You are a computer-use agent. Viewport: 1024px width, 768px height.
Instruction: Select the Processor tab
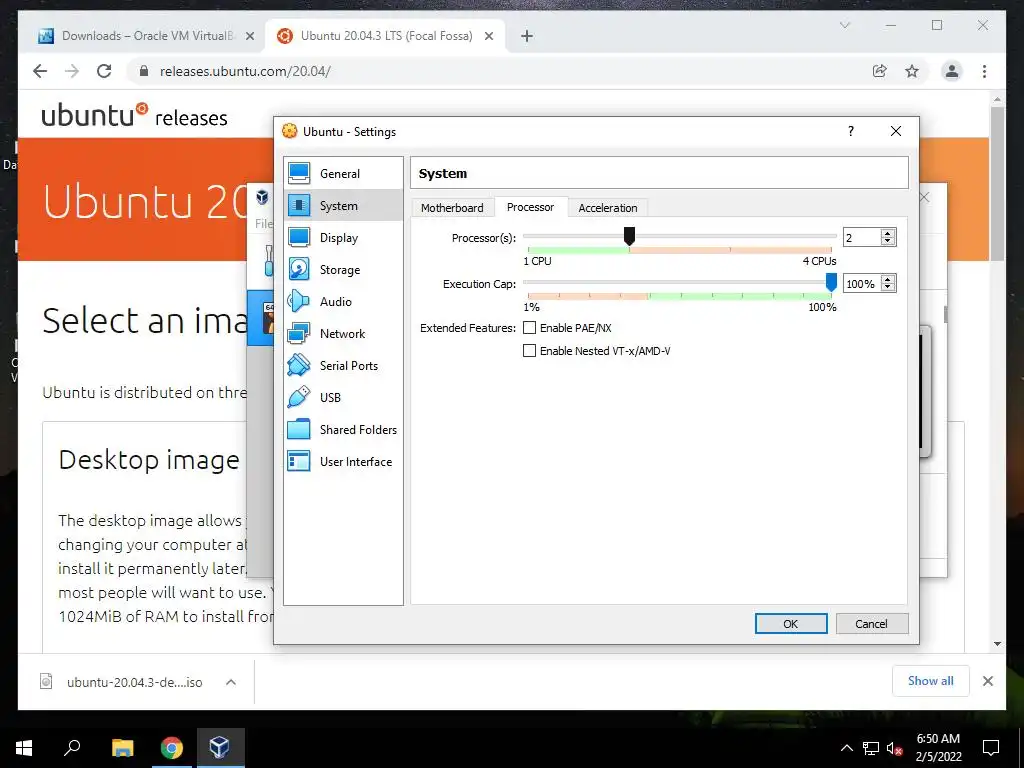click(x=530, y=207)
